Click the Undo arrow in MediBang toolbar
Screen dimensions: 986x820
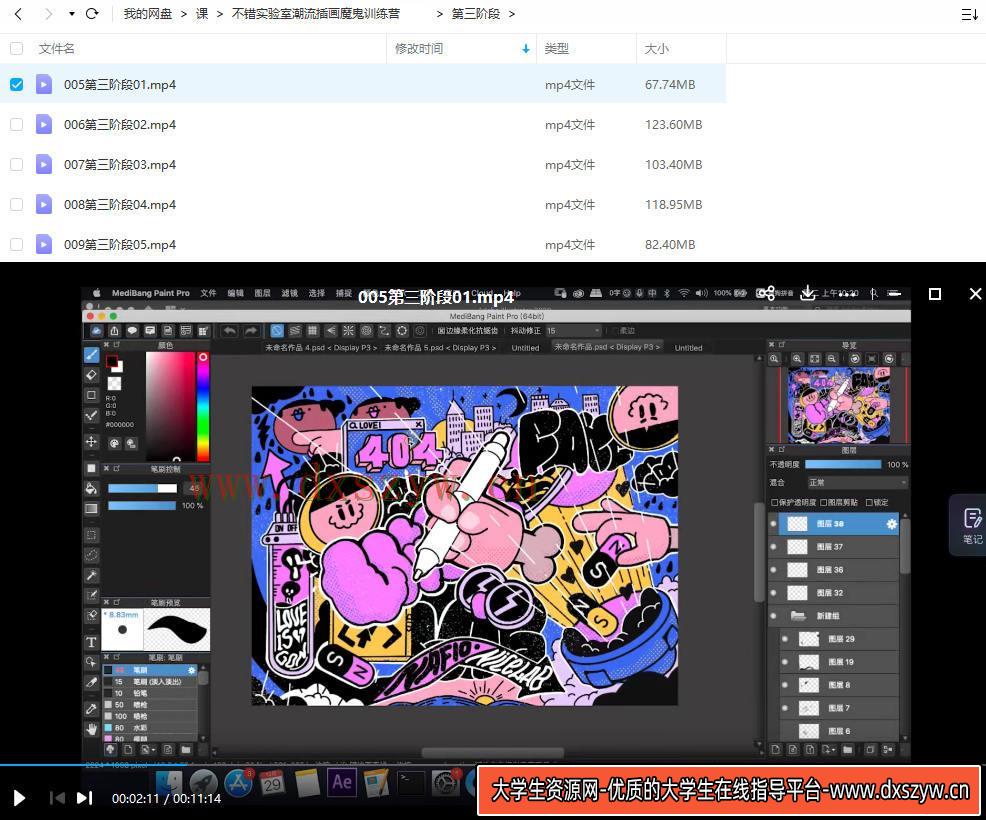pos(230,331)
